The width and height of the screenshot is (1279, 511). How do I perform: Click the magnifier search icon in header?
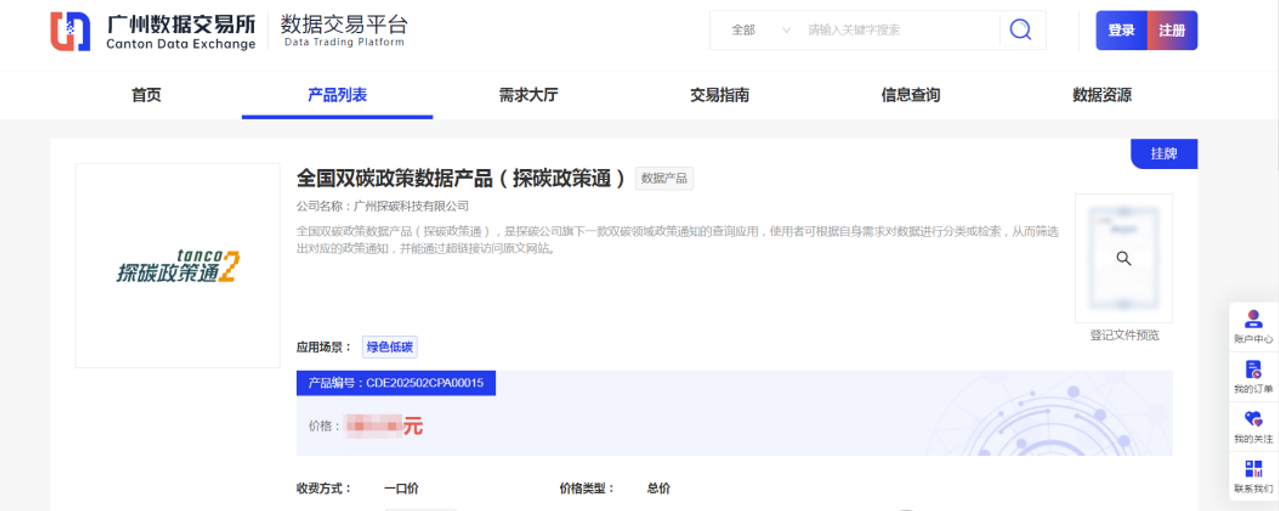pos(1020,30)
